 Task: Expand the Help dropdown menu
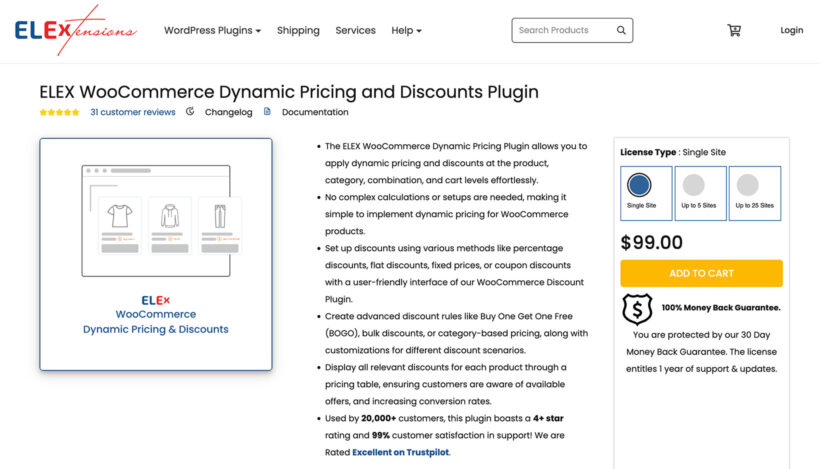(x=406, y=30)
